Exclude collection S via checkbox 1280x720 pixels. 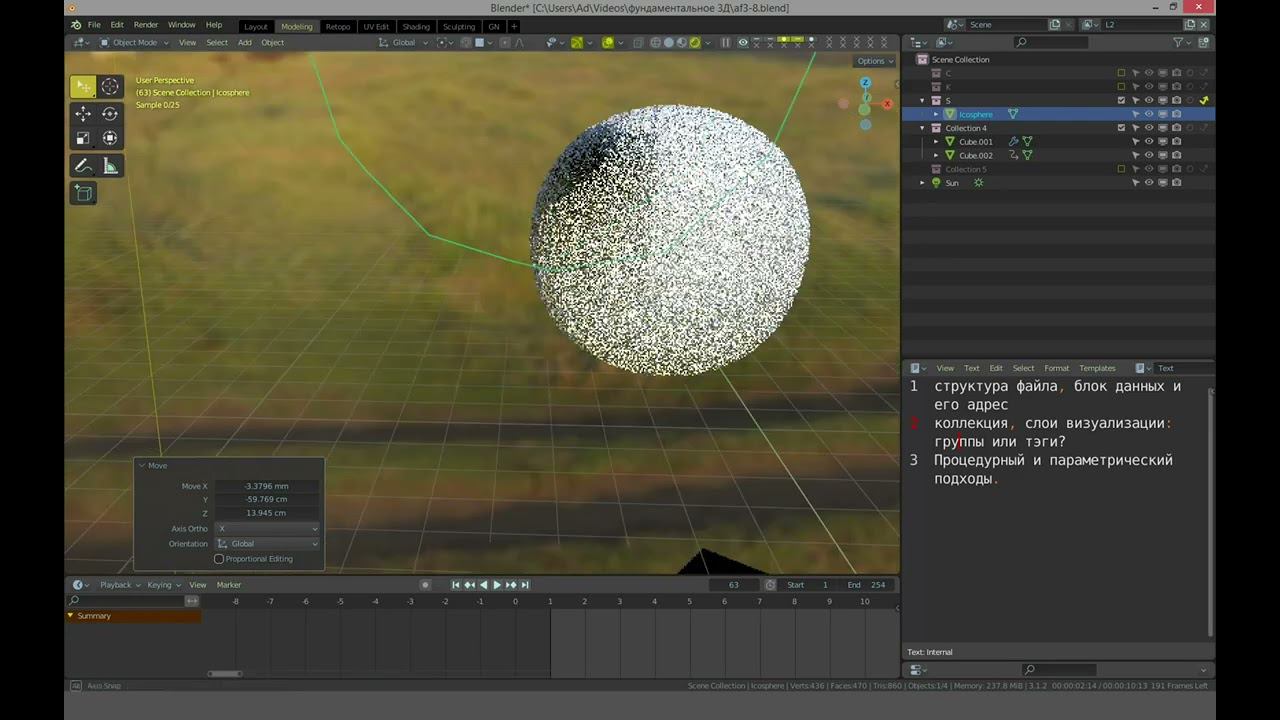1121,100
